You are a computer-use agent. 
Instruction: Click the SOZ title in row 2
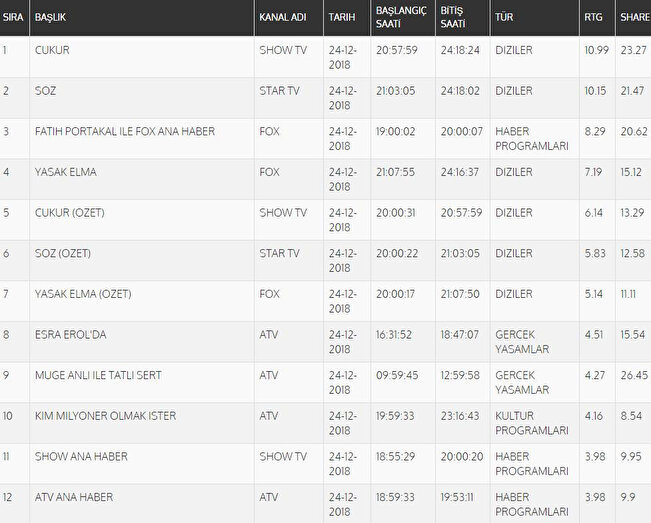click(45, 90)
